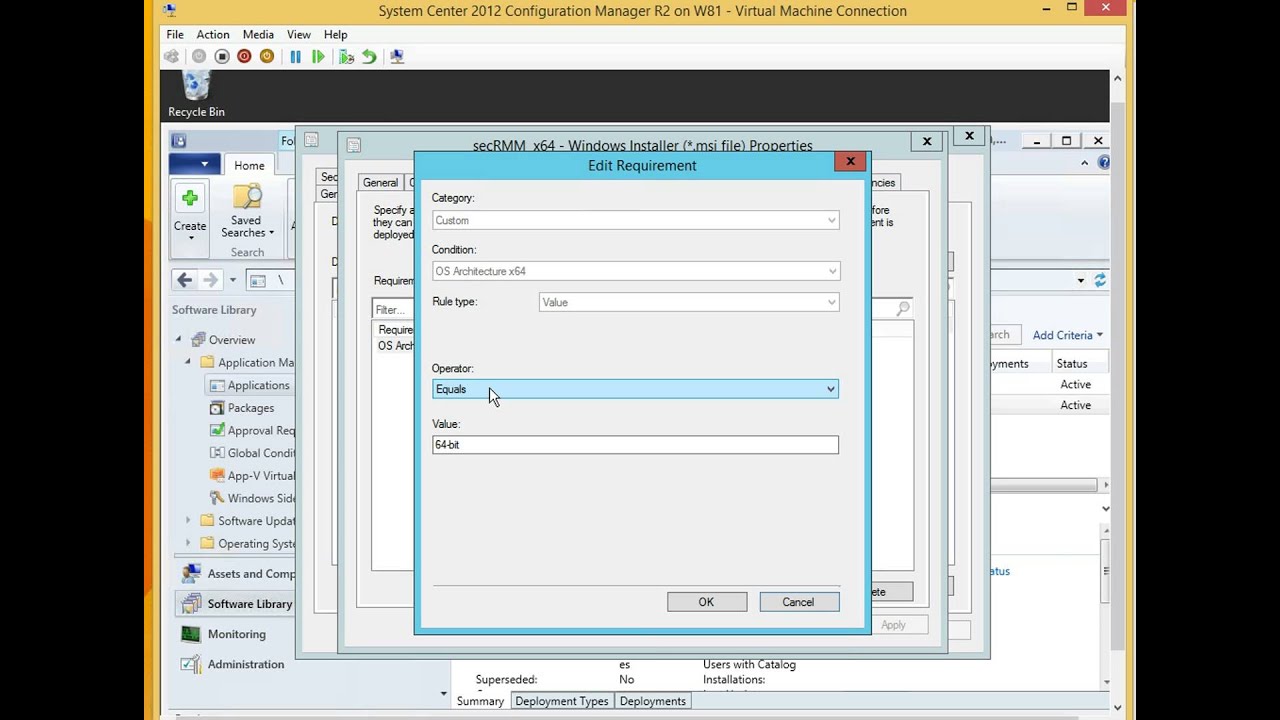The width and height of the screenshot is (1280, 720).
Task: Click the Create green plus icon
Action: (x=190, y=198)
